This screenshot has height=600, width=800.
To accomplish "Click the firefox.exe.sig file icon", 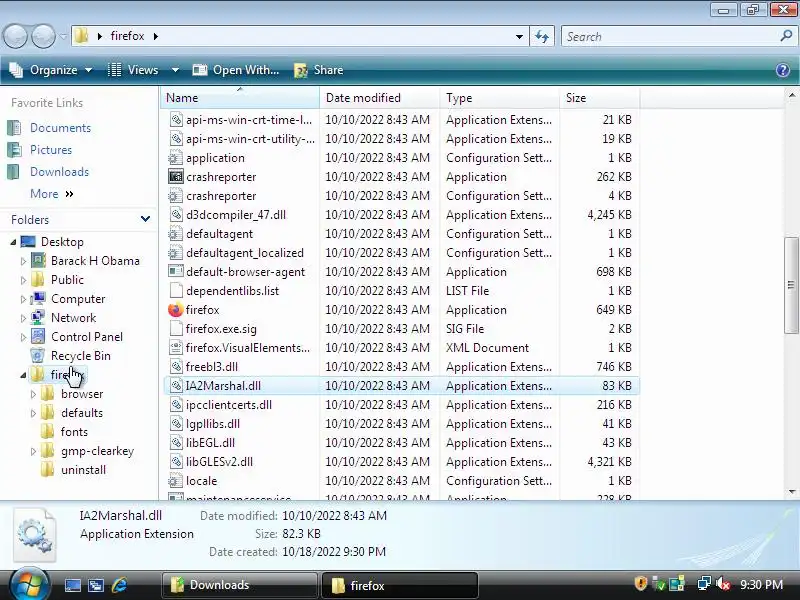I will (176, 329).
